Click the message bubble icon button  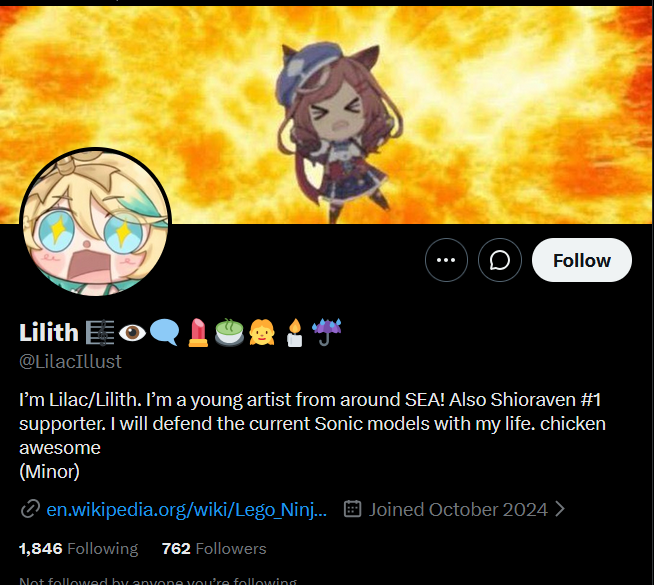click(499, 260)
